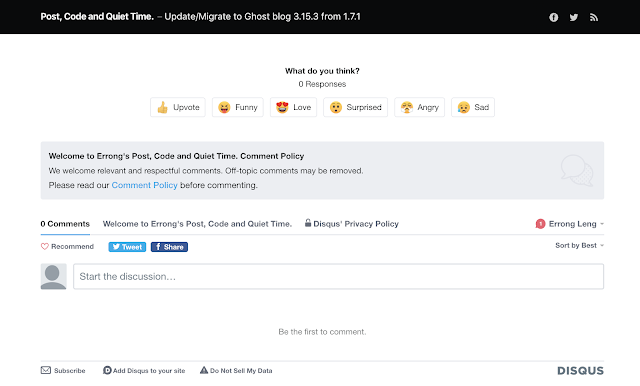
Task: Open the RSS feed icon in header
Action: pos(594,17)
